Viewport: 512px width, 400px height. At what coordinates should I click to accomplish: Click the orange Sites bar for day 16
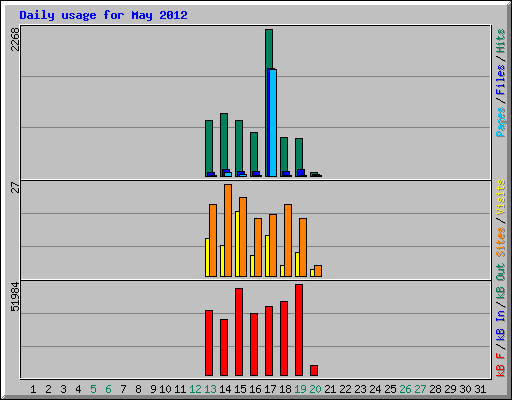point(258,247)
